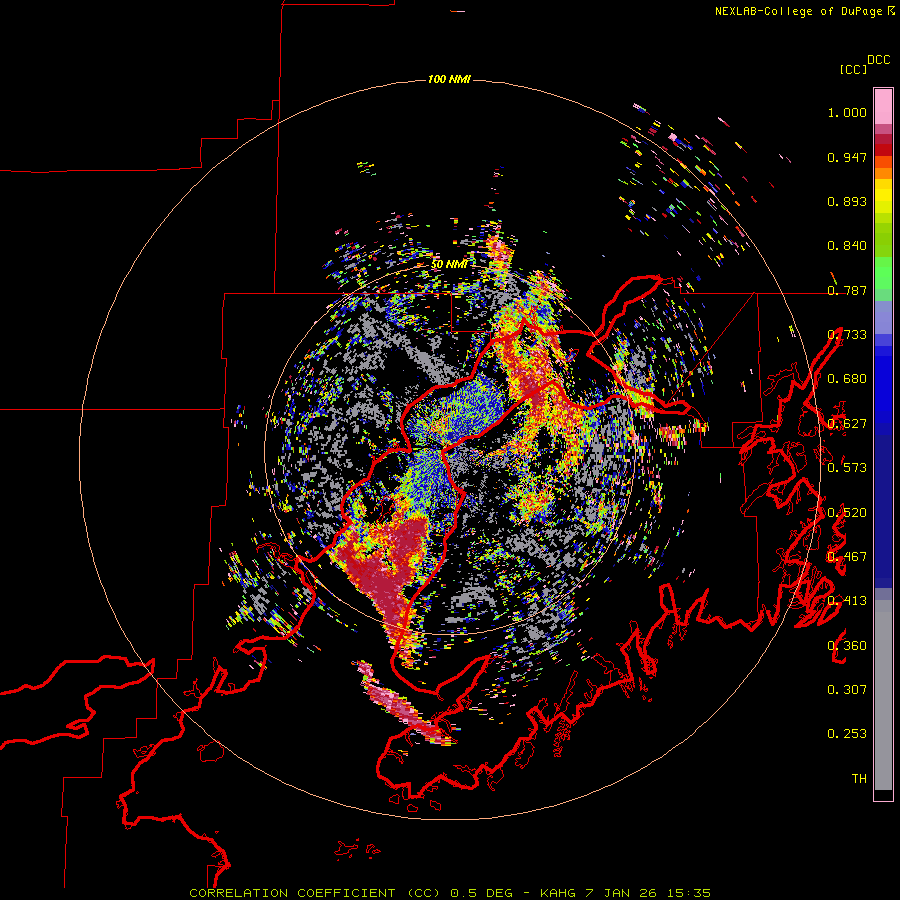The height and width of the screenshot is (900, 900).
Task: Click the 100 NMI range ring label
Action: coord(449,79)
